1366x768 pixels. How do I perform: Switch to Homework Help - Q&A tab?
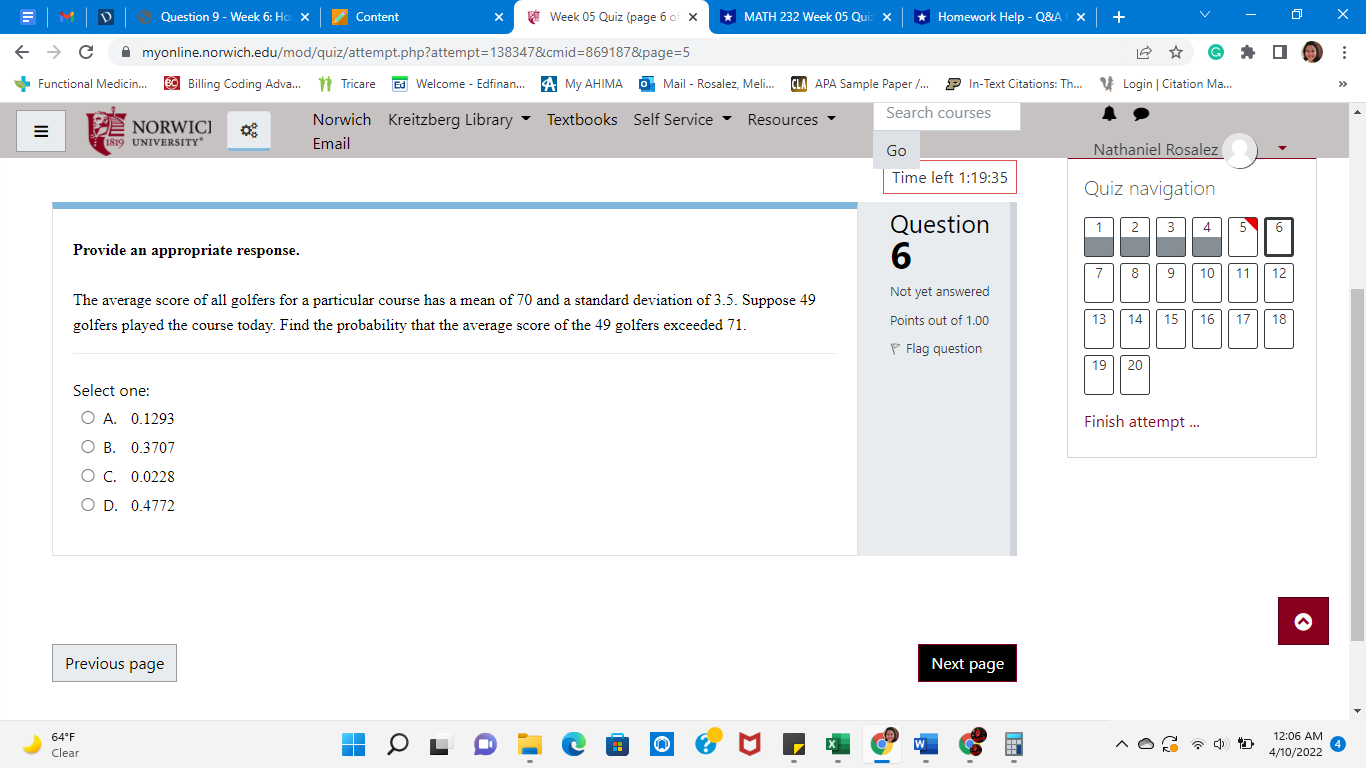pyautogui.click(x=998, y=17)
